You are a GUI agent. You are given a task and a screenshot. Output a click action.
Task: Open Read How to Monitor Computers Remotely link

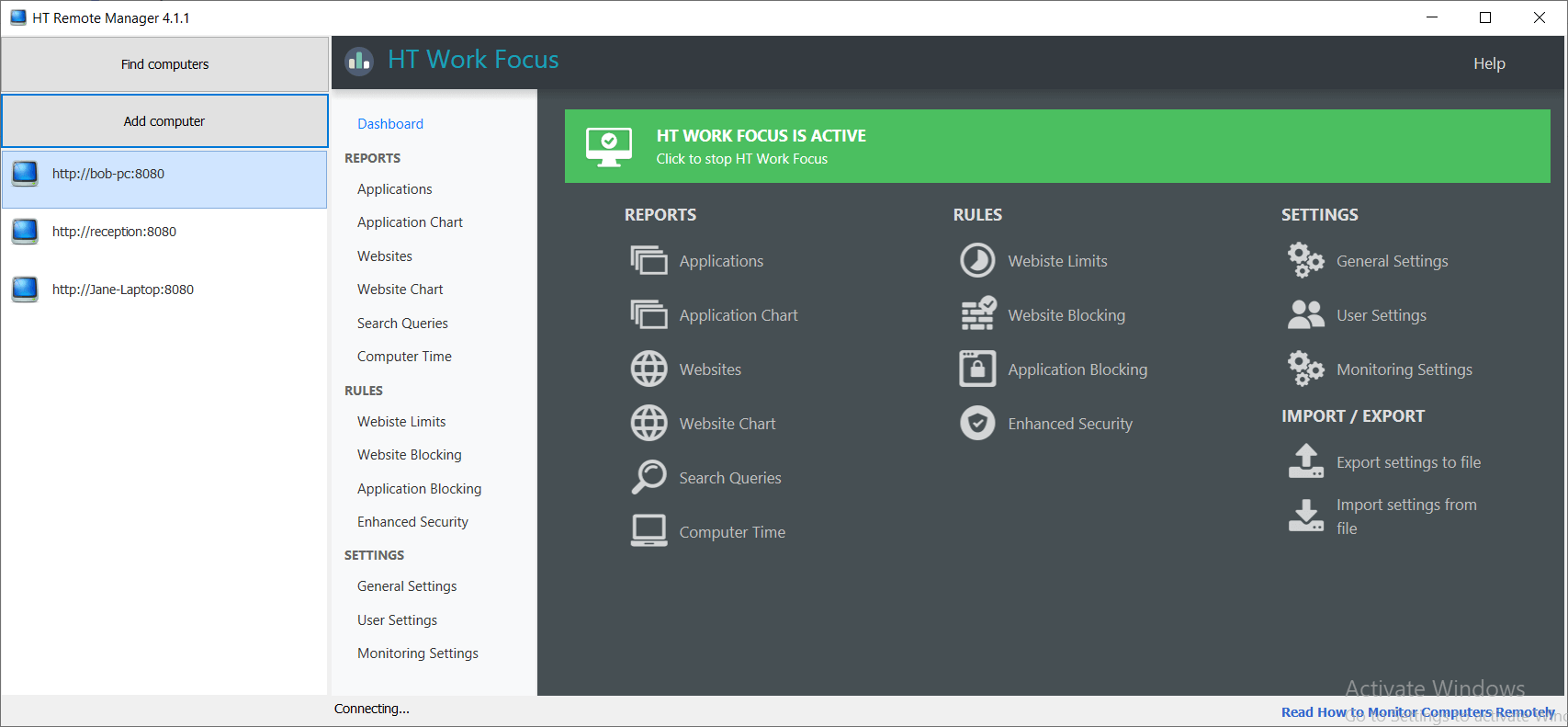point(1417,712)
